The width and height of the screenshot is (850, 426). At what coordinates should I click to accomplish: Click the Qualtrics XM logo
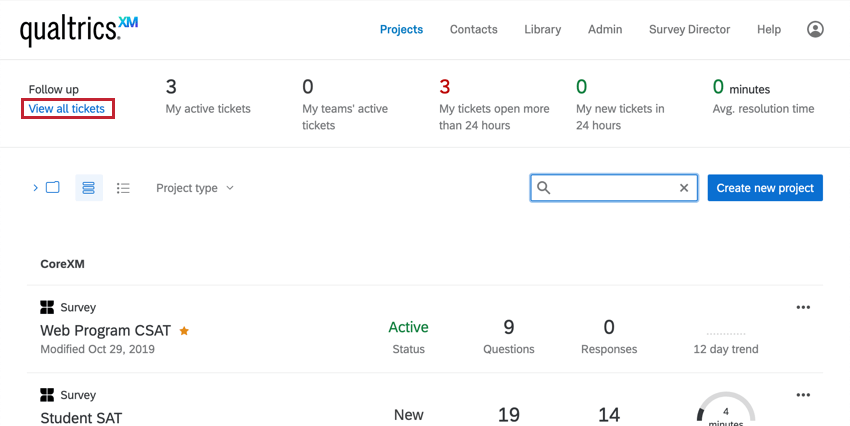[x=79, y=31]
